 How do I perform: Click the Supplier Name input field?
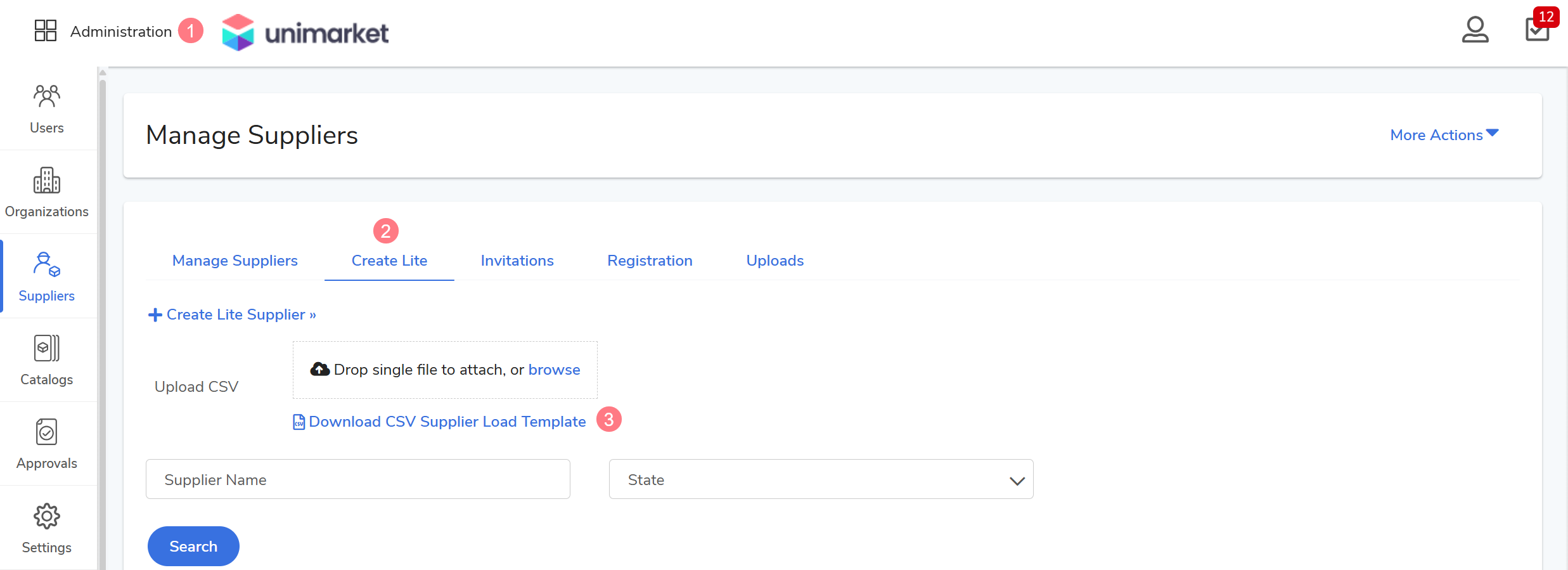[x=358, y=480]
